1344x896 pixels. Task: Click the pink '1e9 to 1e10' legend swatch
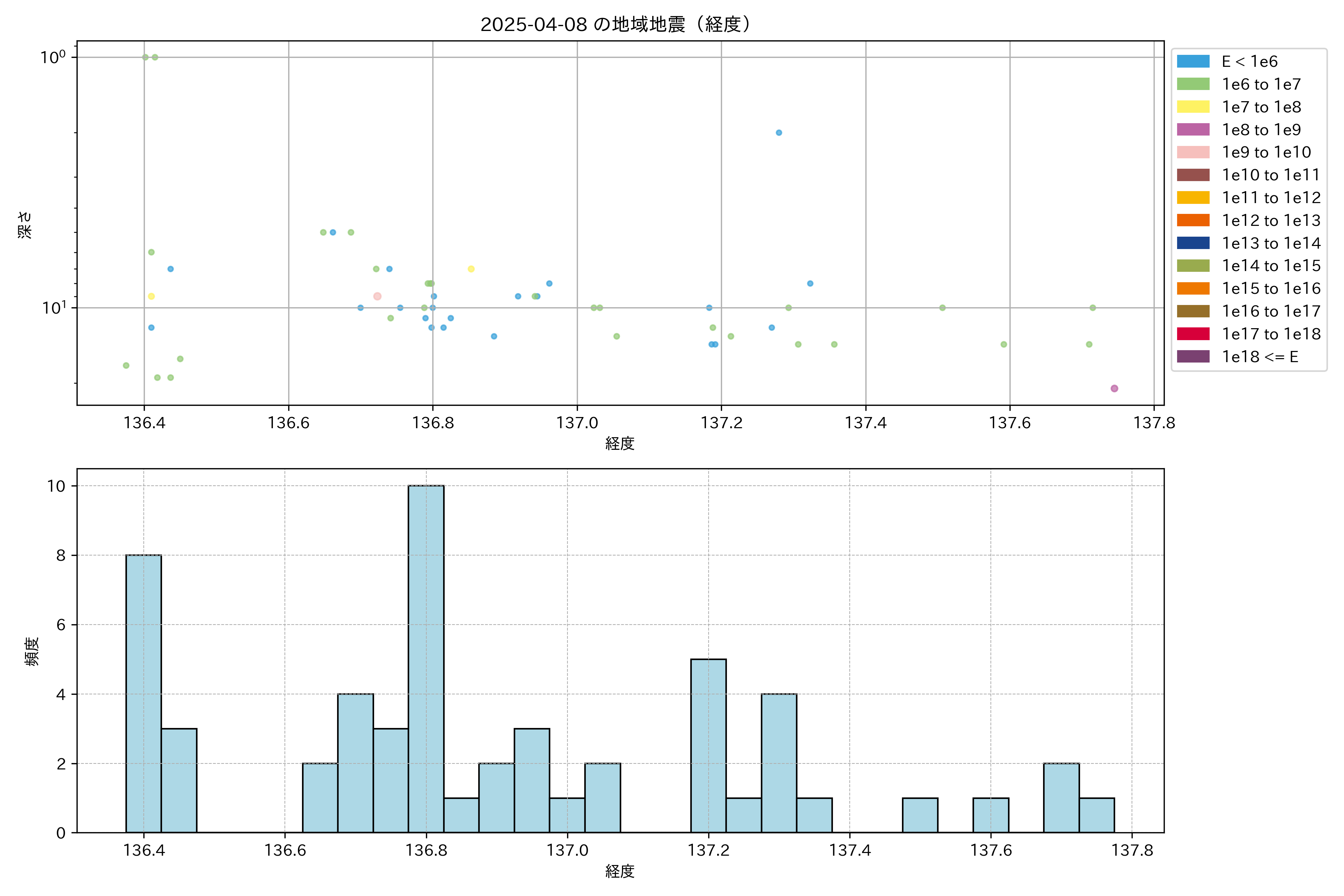coord(1192,153)
